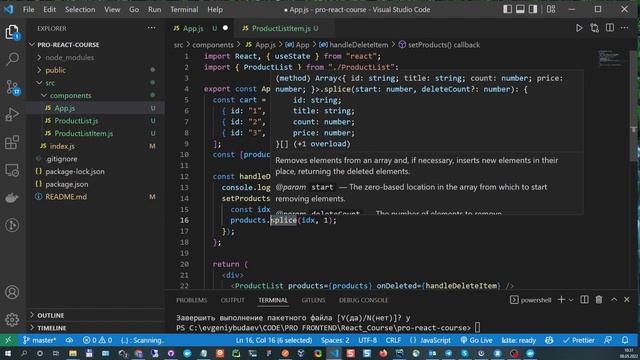640x360 pixels.
Task: Open editor More Actions ellipsis
Action: click(x=624, y=28)
